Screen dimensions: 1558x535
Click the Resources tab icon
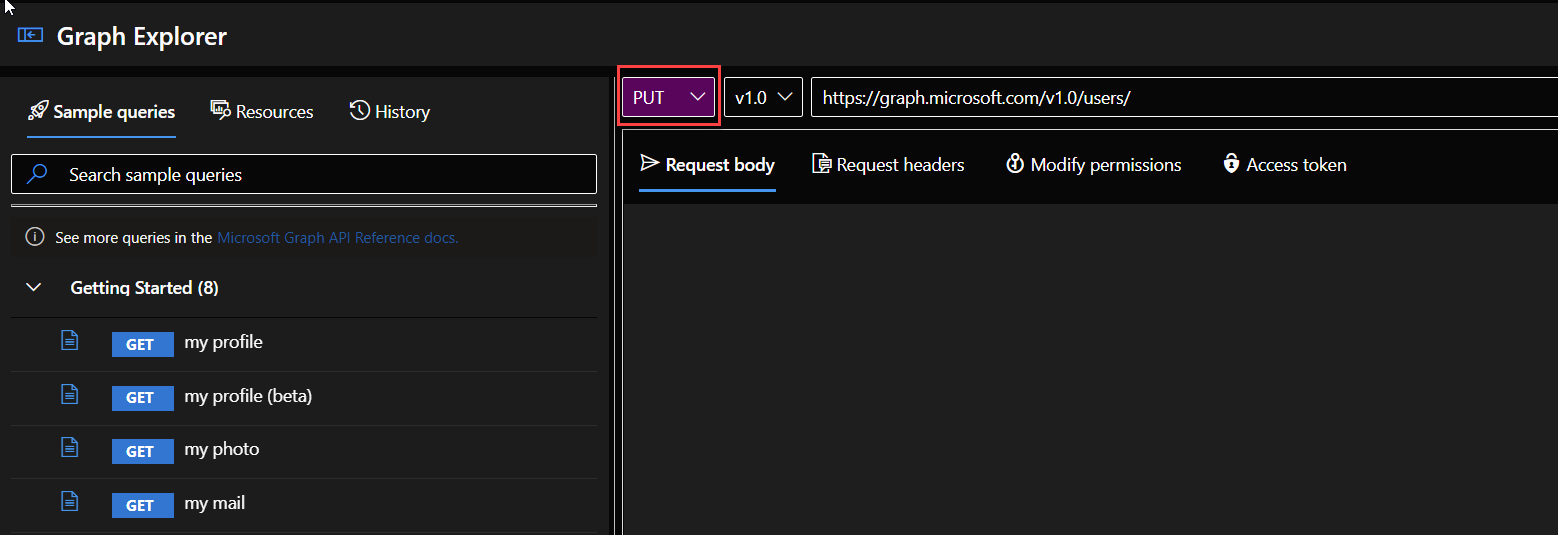point(221,111)
